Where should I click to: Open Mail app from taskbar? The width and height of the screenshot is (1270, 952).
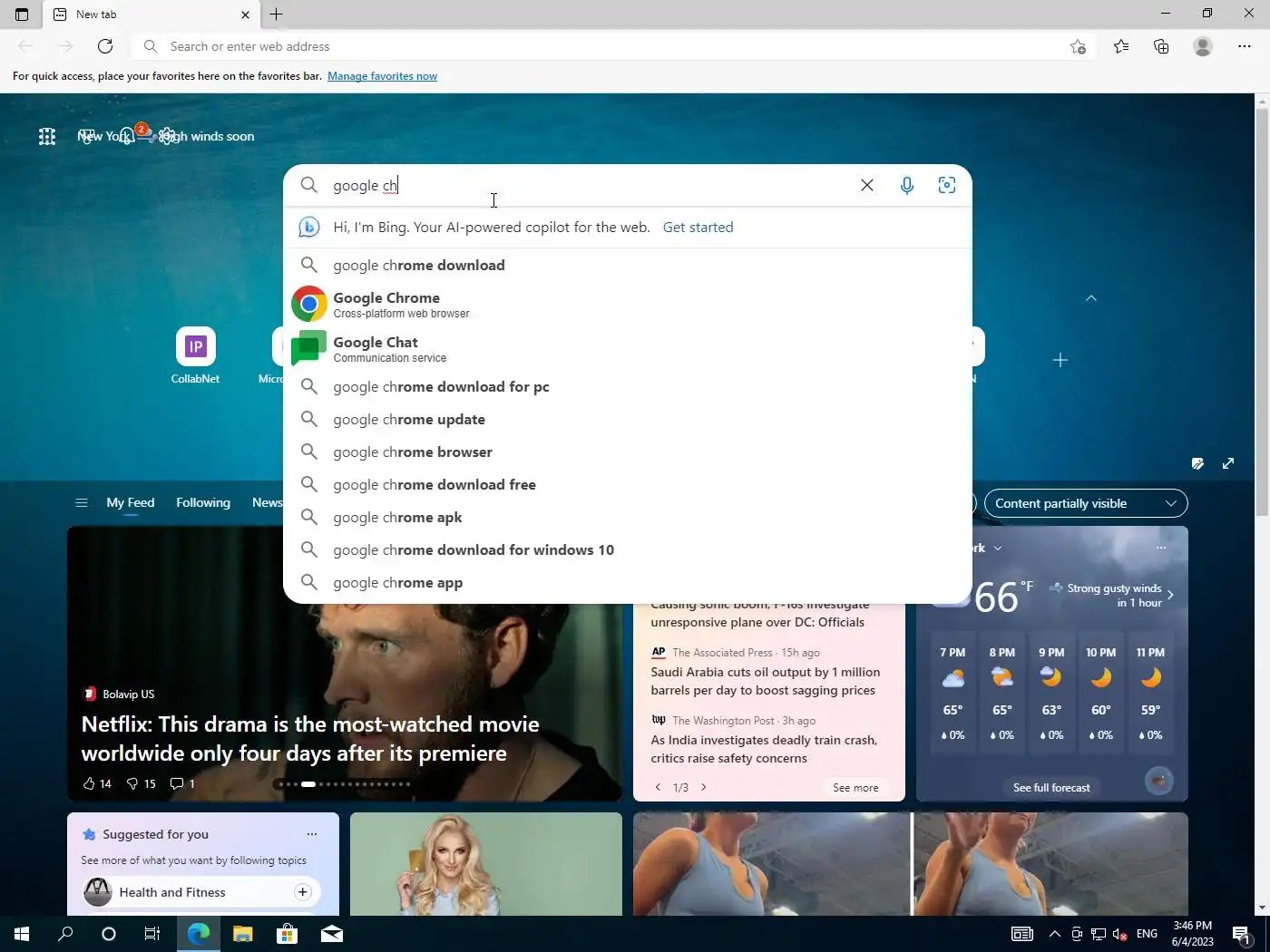click(332, 934)
